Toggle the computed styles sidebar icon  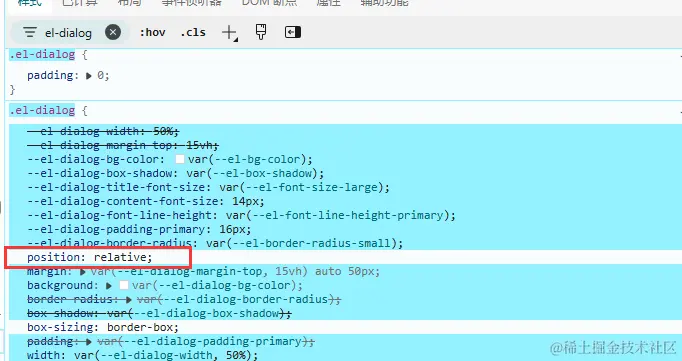click(293, 32)
